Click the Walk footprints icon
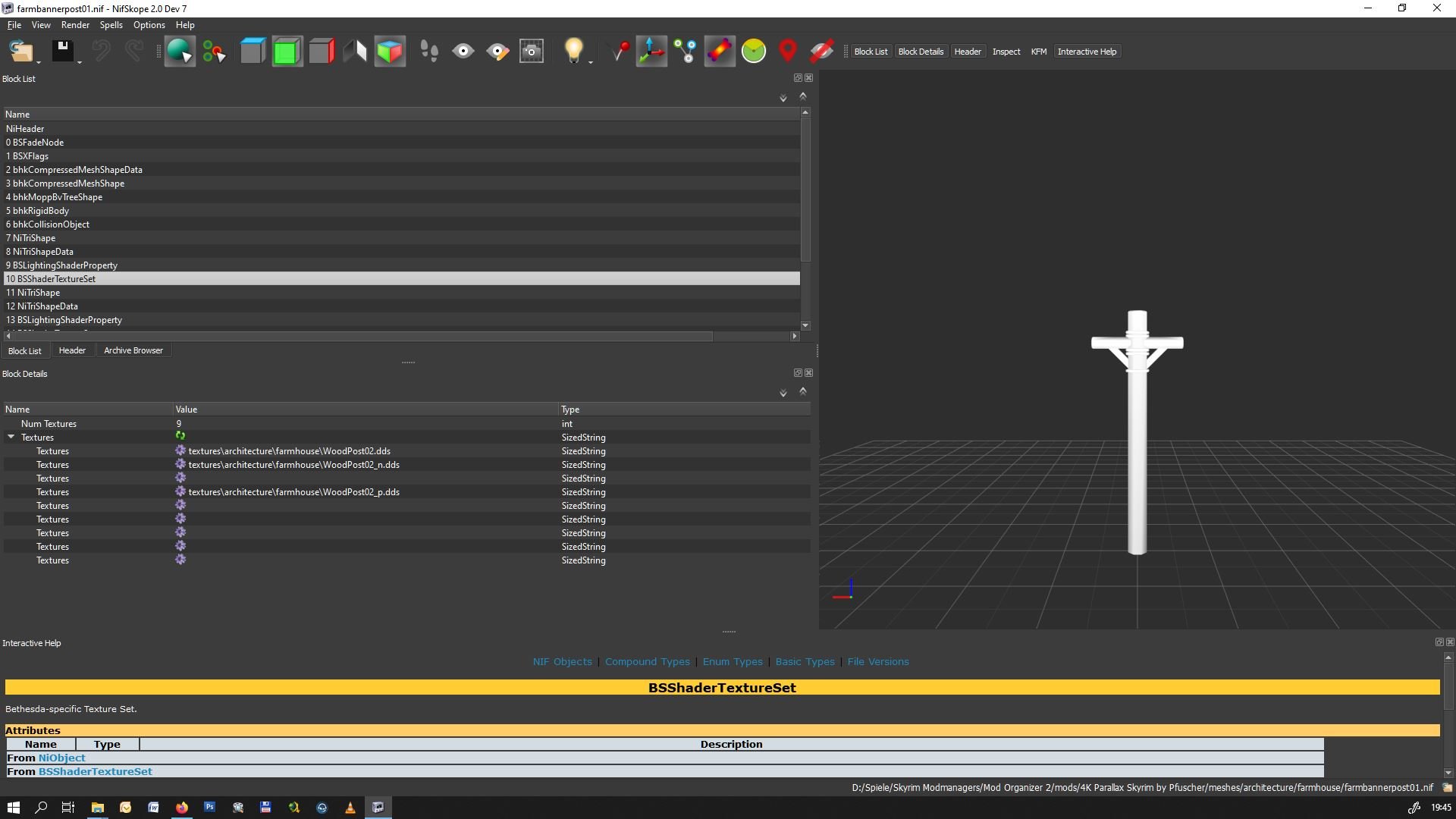Viewport: 1456px width, 819px height. pos(429,52)
